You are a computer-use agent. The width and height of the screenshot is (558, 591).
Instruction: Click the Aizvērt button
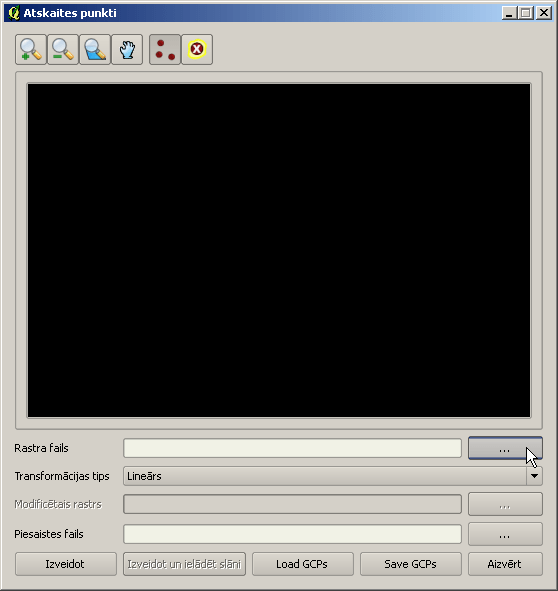pyautogui.click(x=505, y=564)
